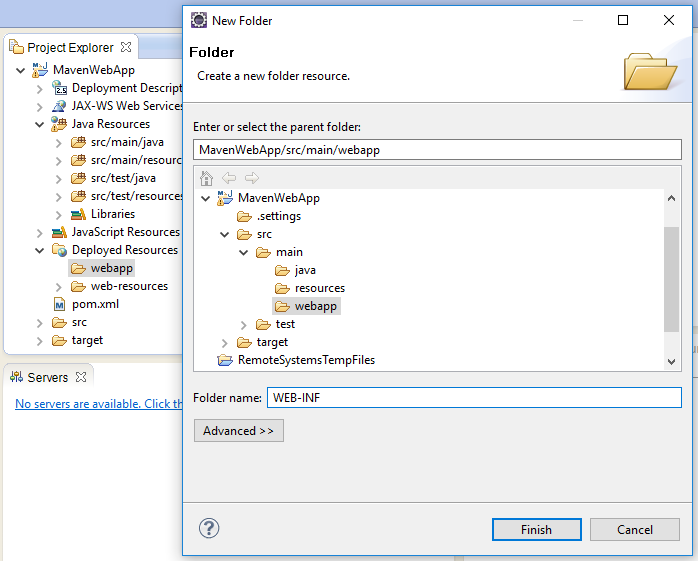Expand the test folder in dialog tree
The width and height of the screenshot is (698, 561).
click(x=243, y=325)
